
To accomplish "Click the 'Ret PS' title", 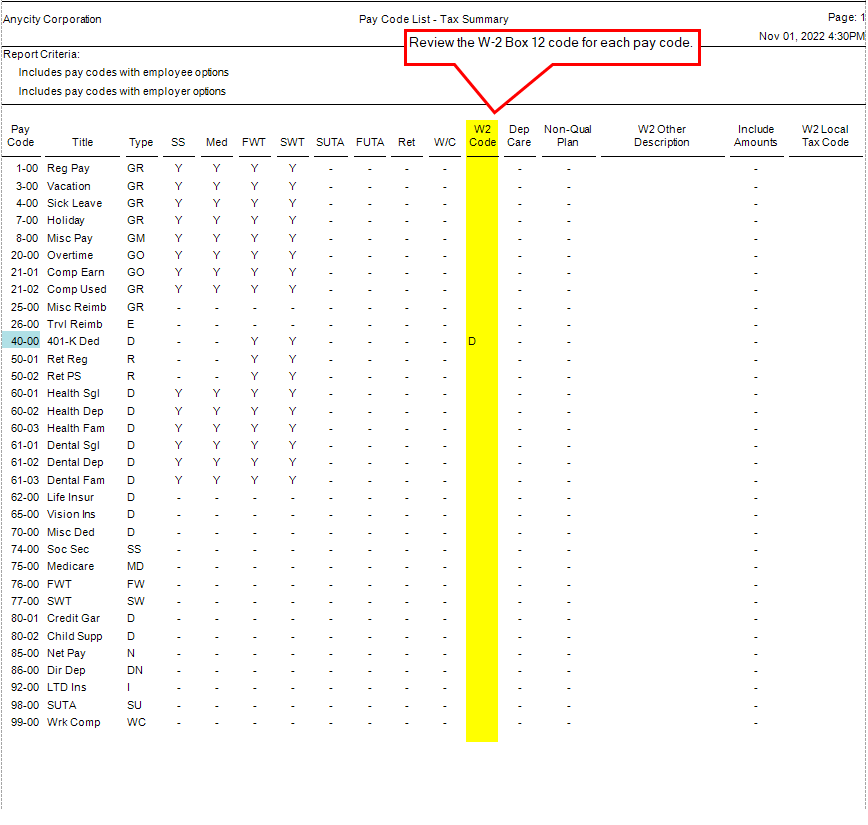I will (64, 376).
